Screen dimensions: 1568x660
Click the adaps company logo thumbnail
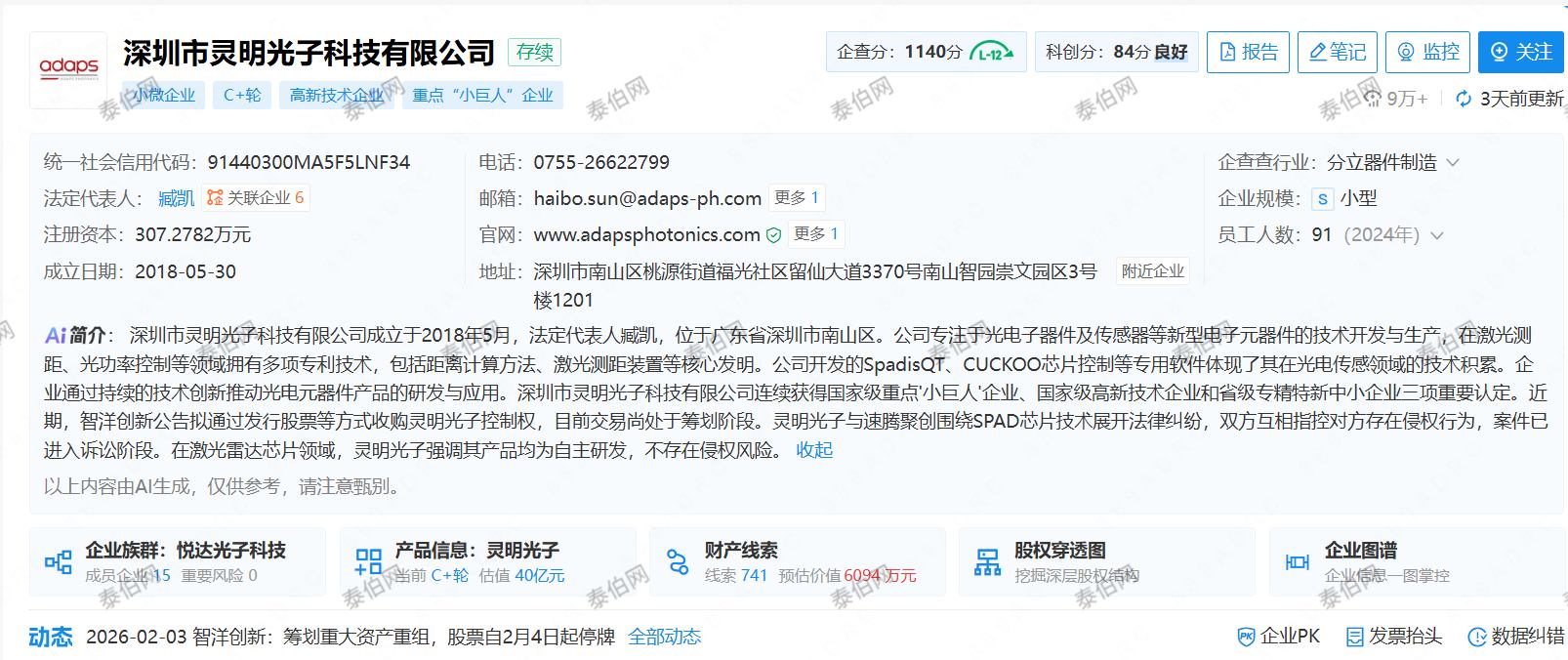pyautogui.click(x=68, y=69)
